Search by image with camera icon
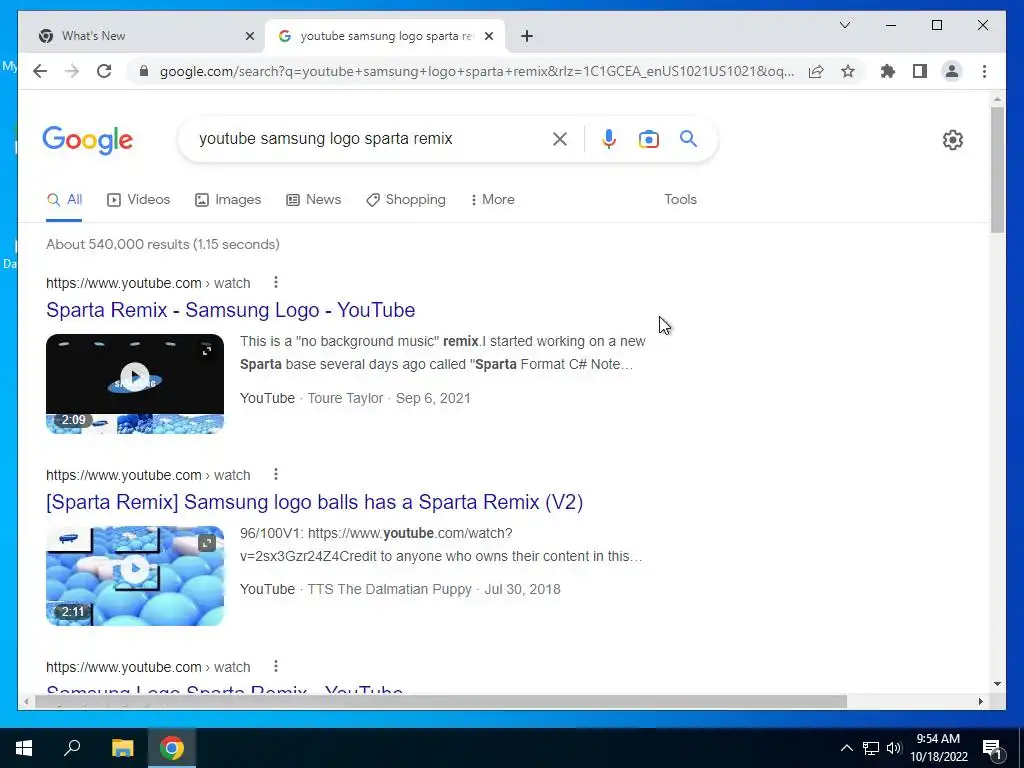 point(648,139)
